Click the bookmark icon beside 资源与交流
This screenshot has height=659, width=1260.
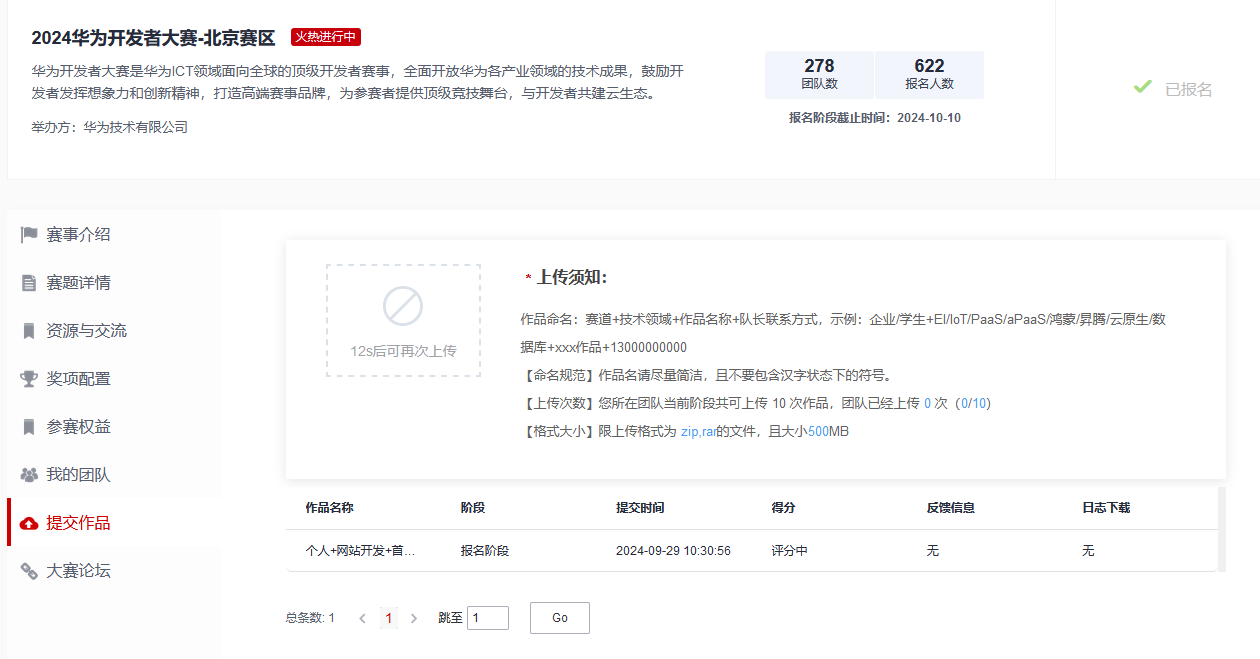[x=29, y=331]
